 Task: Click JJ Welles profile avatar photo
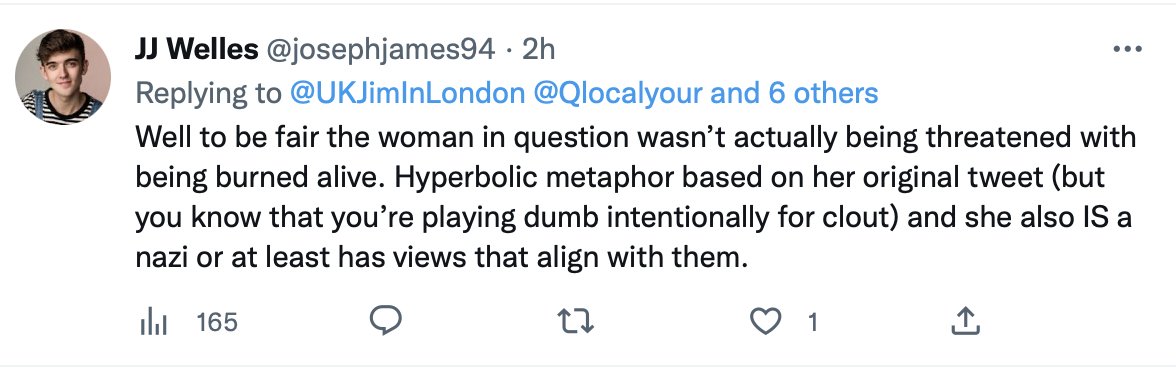tap(63, 77)
